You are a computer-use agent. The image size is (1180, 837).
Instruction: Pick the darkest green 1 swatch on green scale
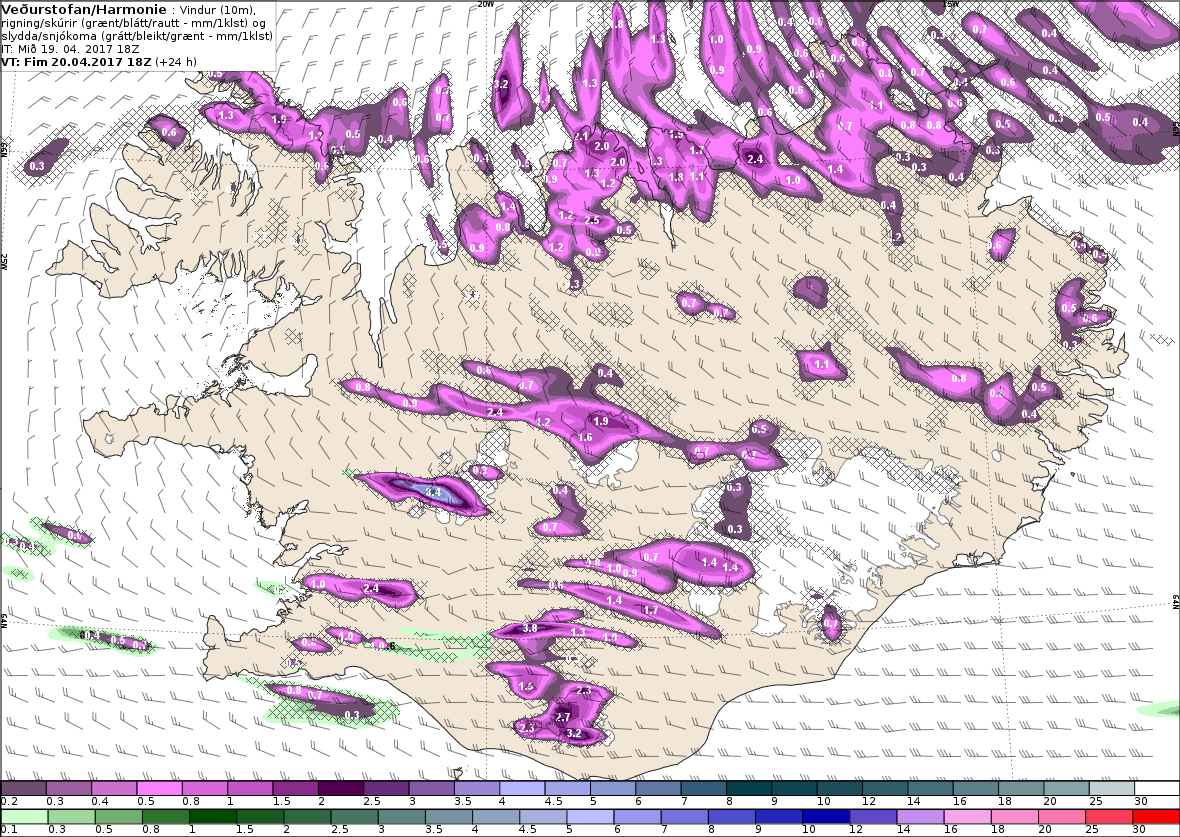213,817
